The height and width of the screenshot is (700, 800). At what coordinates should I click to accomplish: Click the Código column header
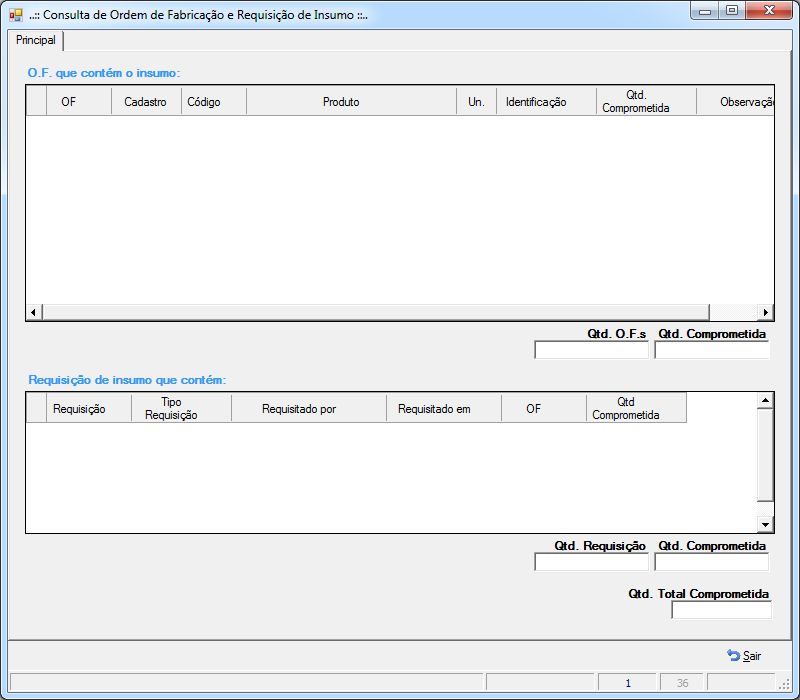214,102
